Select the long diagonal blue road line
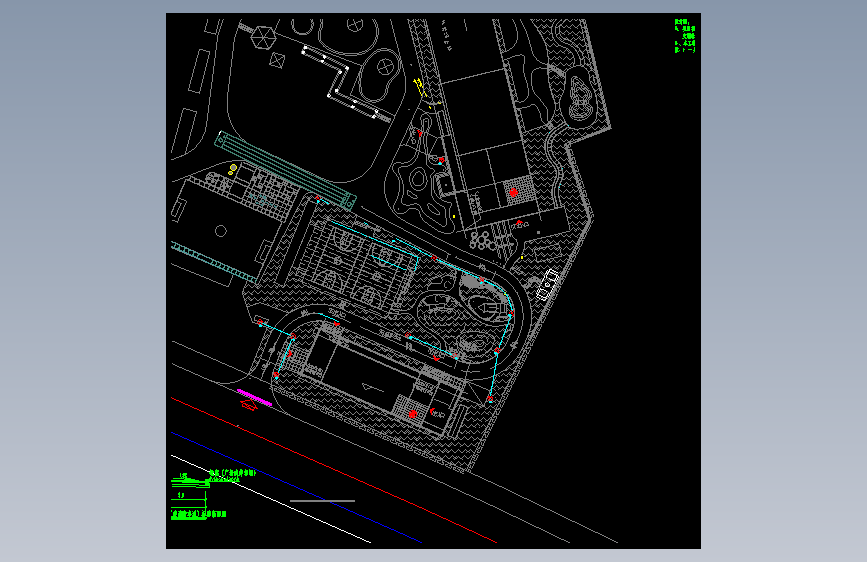Screen dimensions: 867x562 [x=296, y=487]
